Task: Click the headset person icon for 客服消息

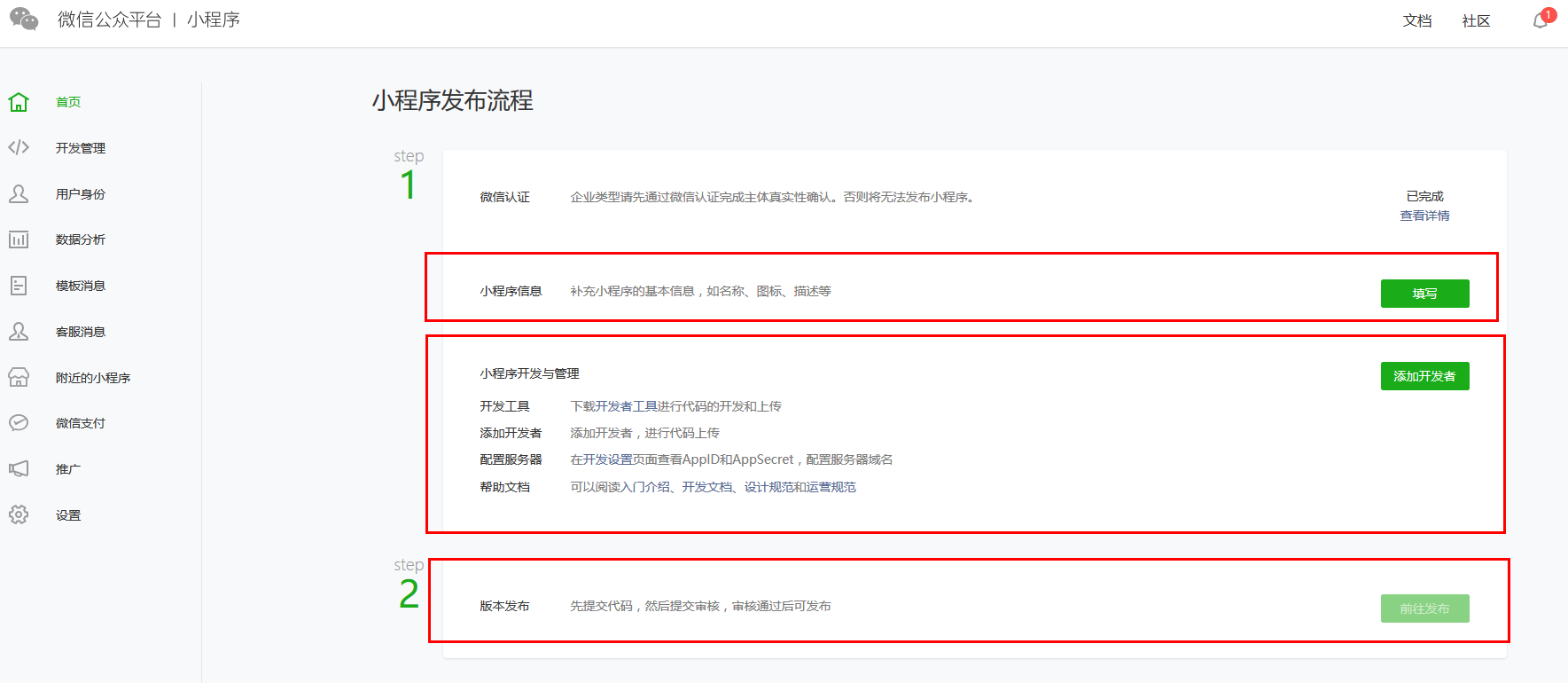Action: [x=19, y=332]
